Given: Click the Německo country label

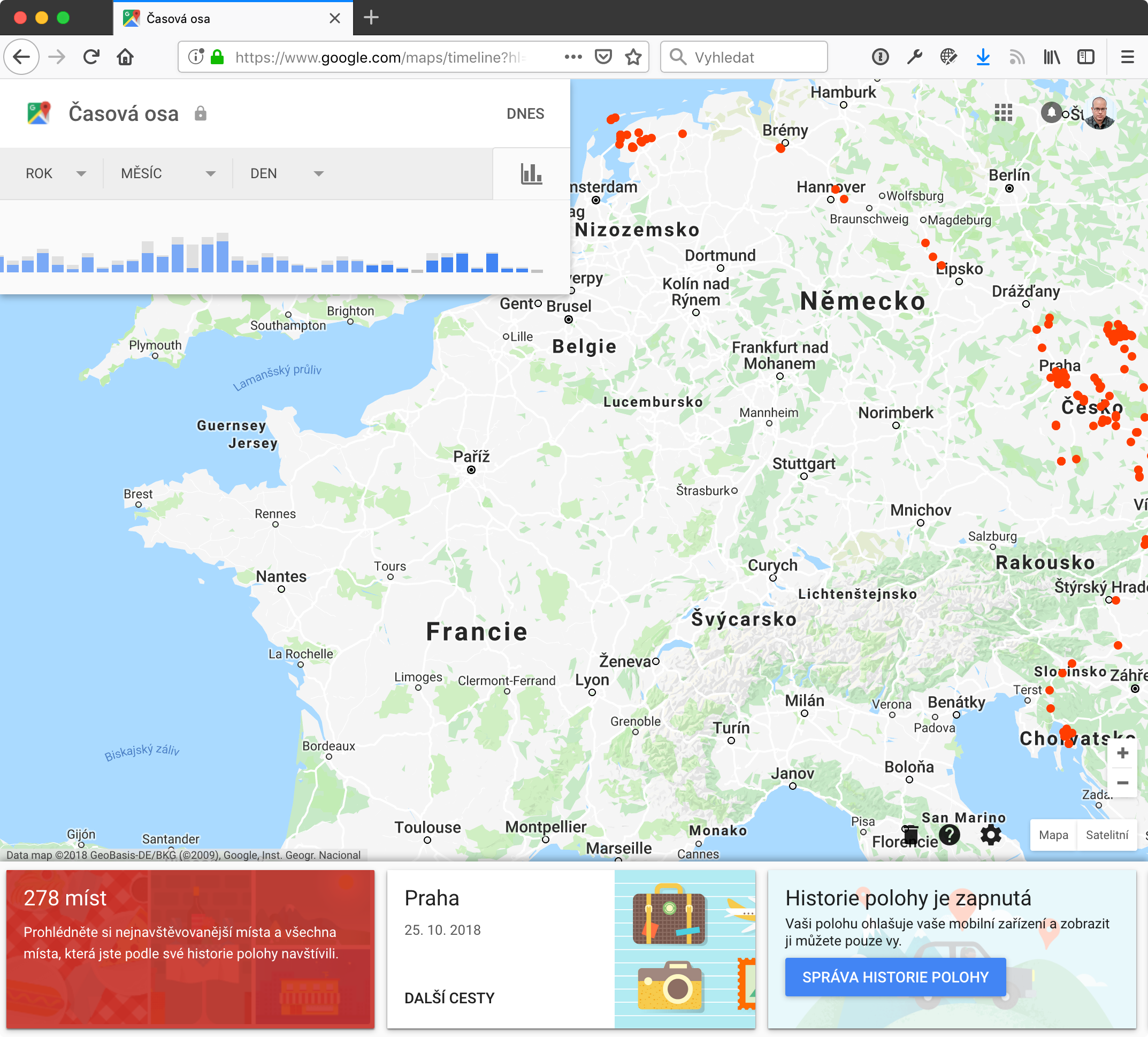Looking at the screenshot, I should coord(863,301).
